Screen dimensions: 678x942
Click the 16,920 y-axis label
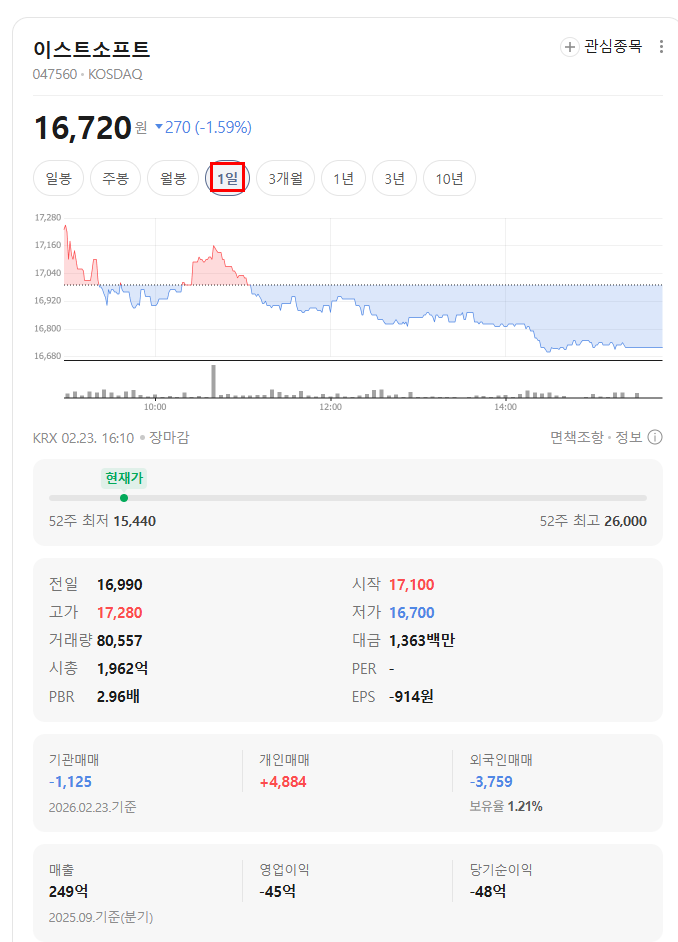48,300
